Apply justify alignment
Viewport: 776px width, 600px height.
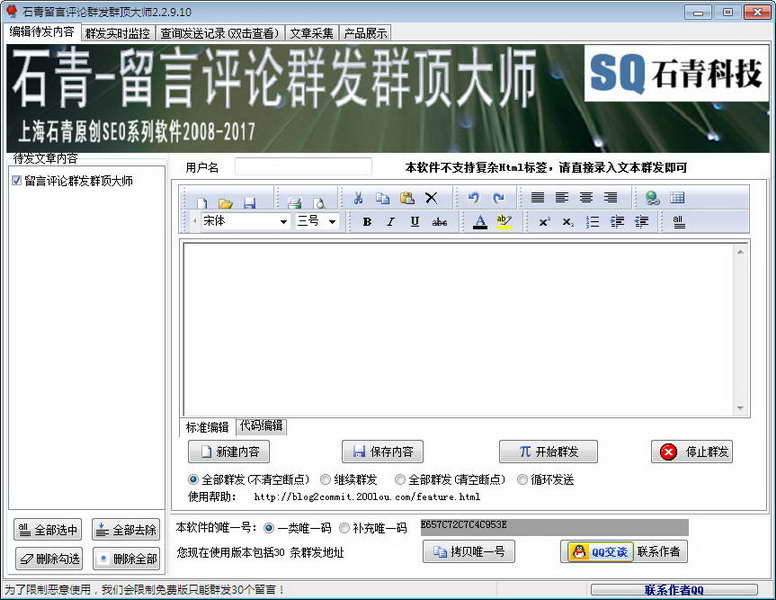tap(537, 198)
